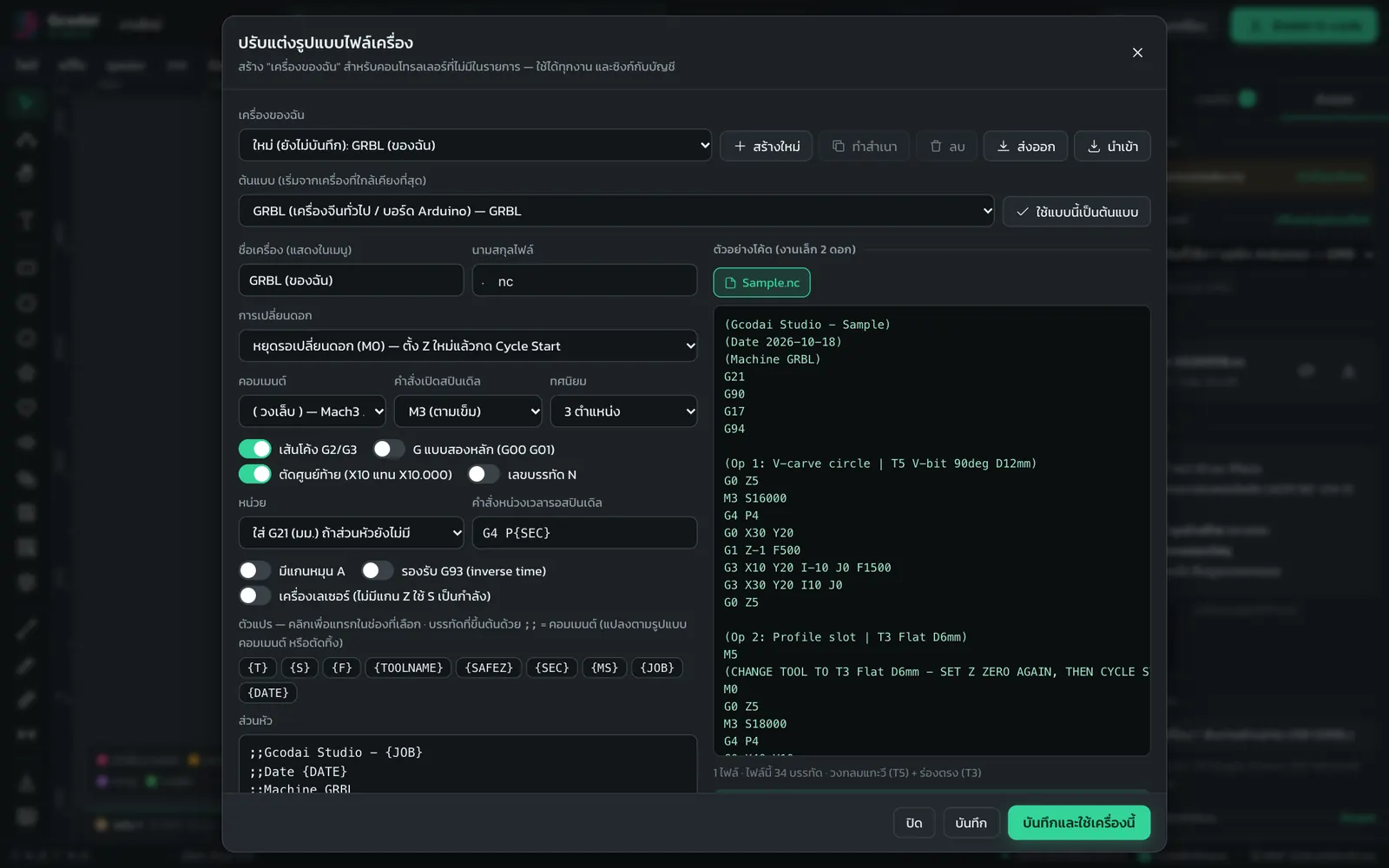Insert the {TOOLNAME} variable chip
Viewport: 1389px width, 868px height.
tap(408, 667)
